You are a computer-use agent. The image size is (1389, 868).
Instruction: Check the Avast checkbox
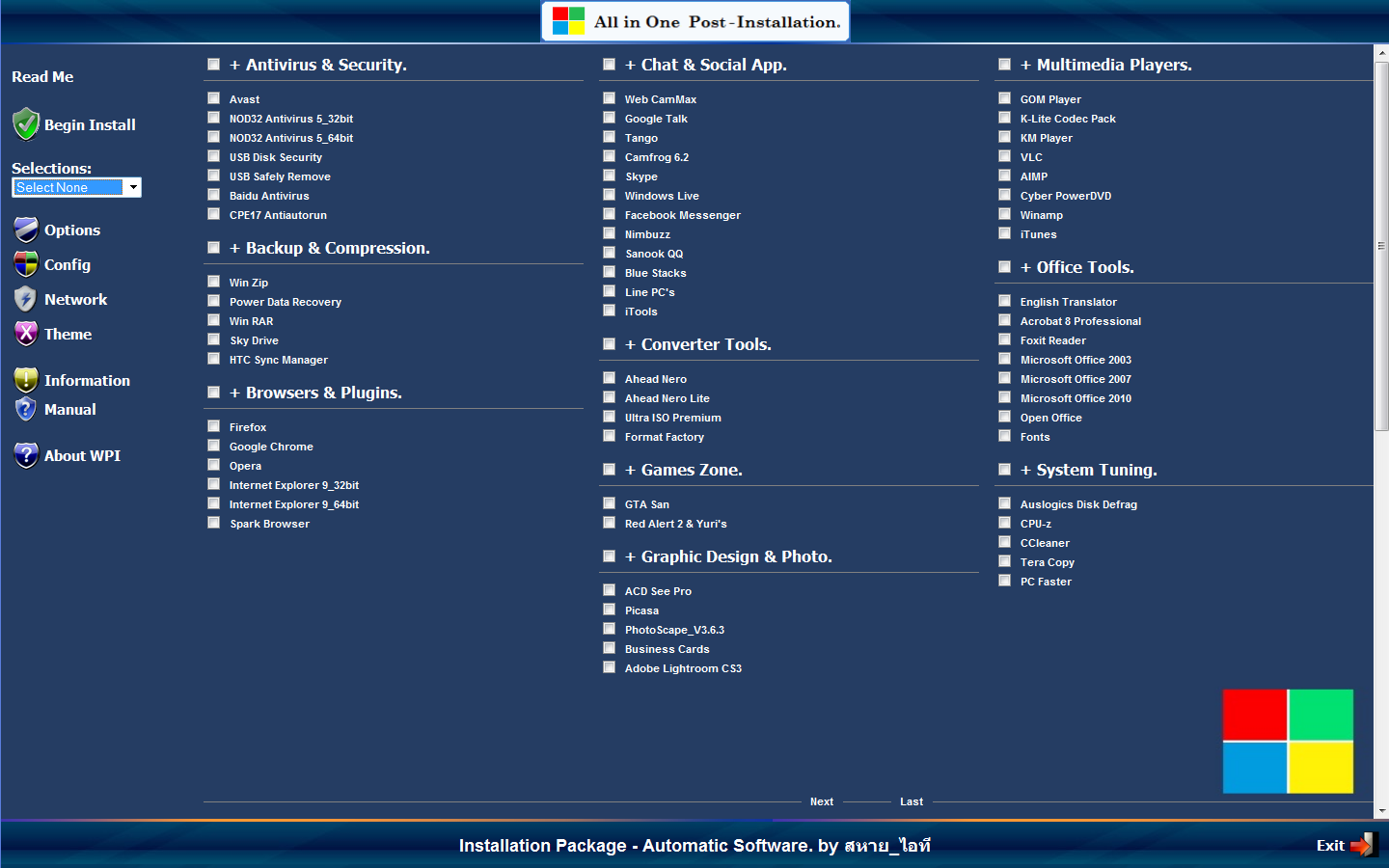pos(214,98)
